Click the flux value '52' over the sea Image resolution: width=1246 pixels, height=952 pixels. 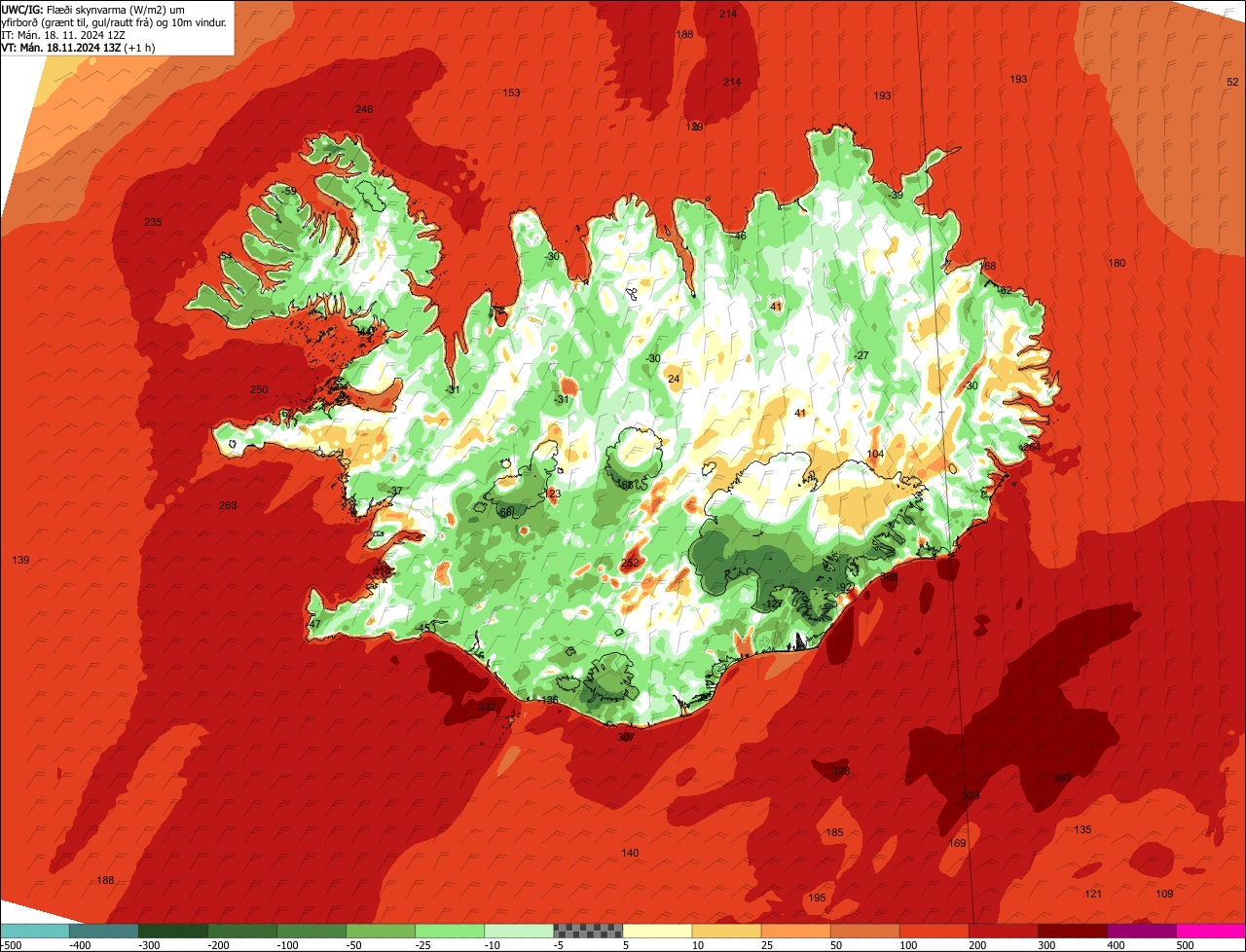[1232, 82]
